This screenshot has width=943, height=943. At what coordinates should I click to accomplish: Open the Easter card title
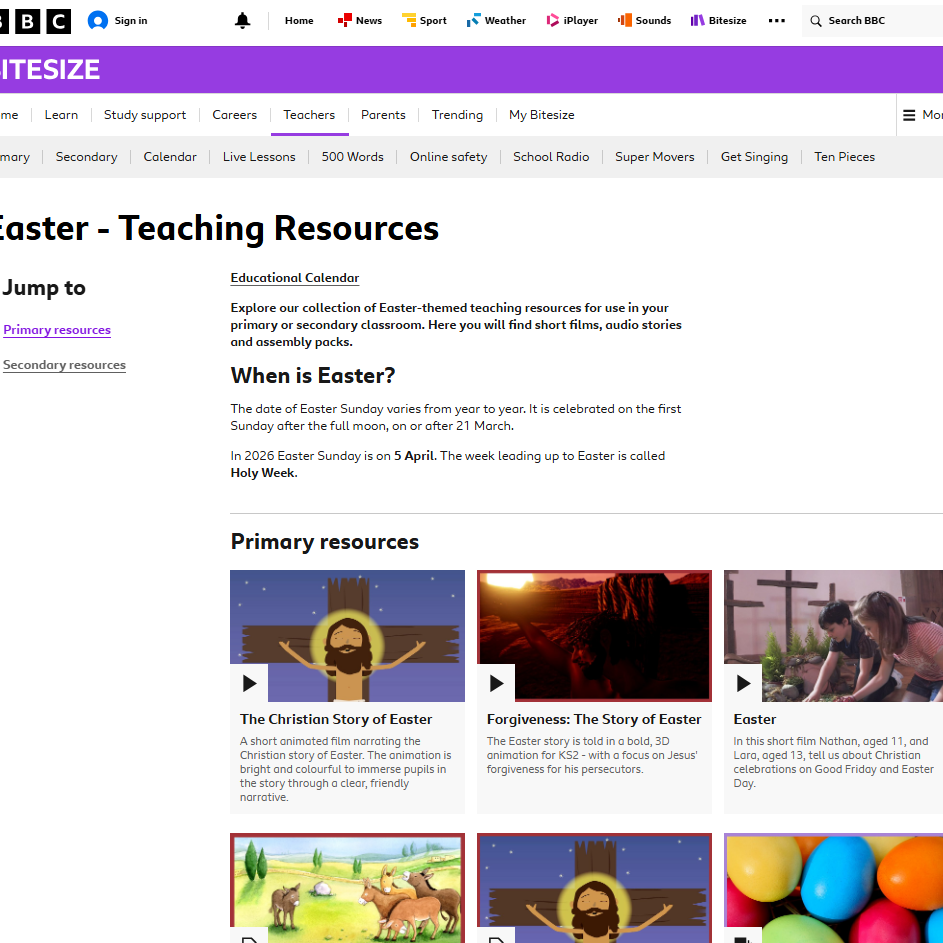[755, 719]
